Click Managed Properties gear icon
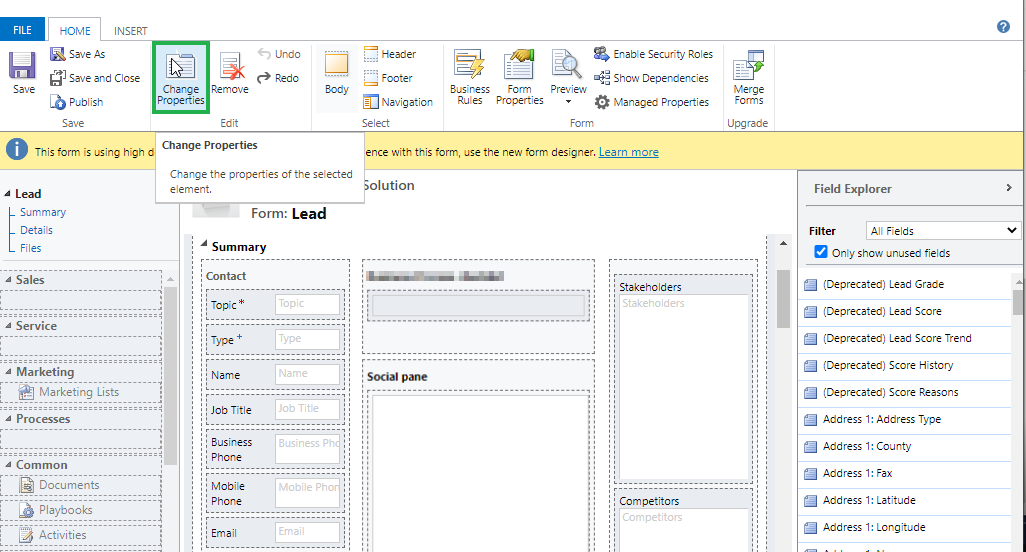This screenshot has width=1026, height=552. (x=602, y=102)
